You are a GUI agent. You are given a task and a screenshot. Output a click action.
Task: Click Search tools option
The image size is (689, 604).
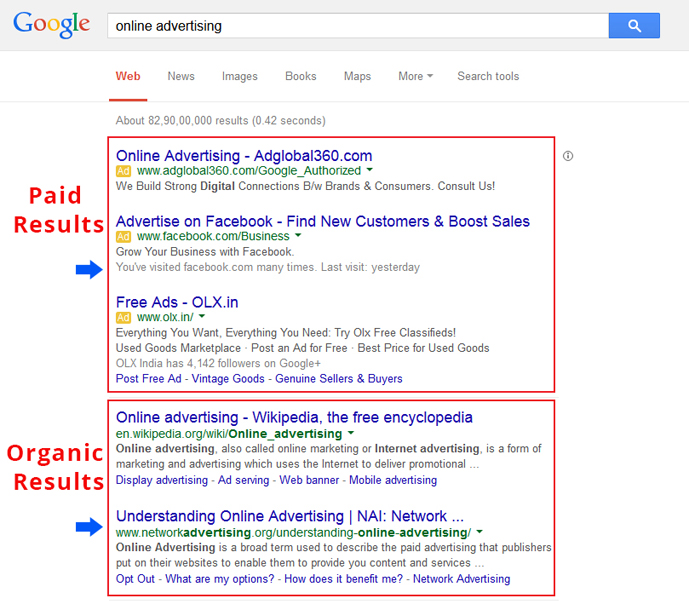[x=488, y=76]
